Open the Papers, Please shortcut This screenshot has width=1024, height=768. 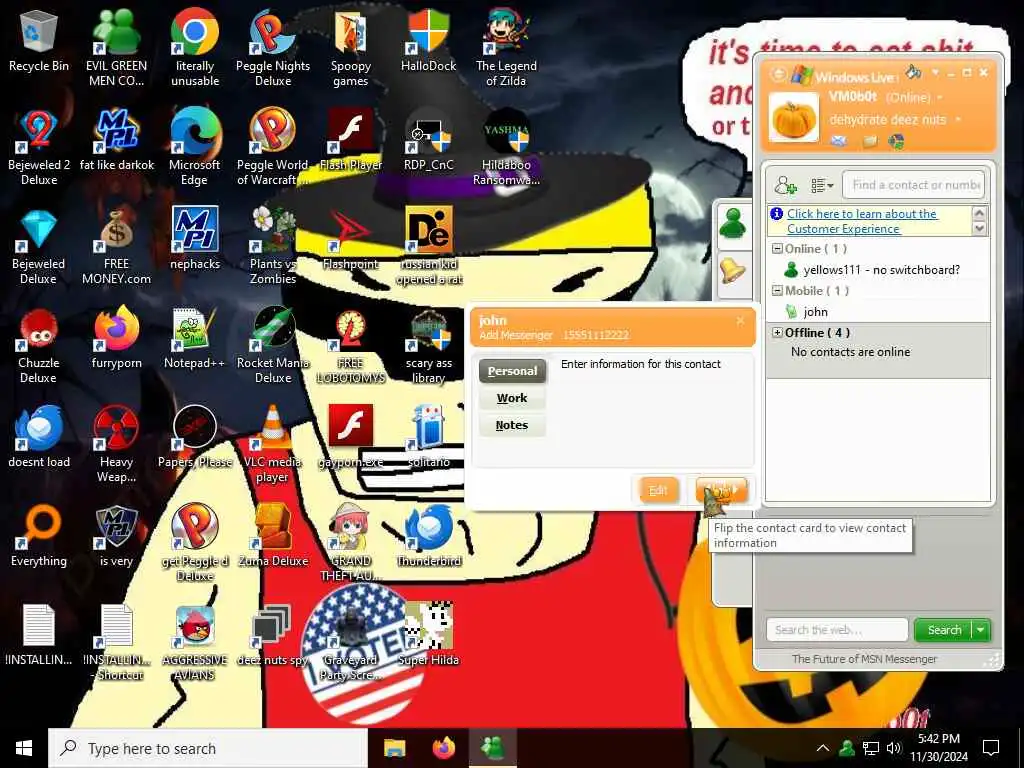coord(195,438)
